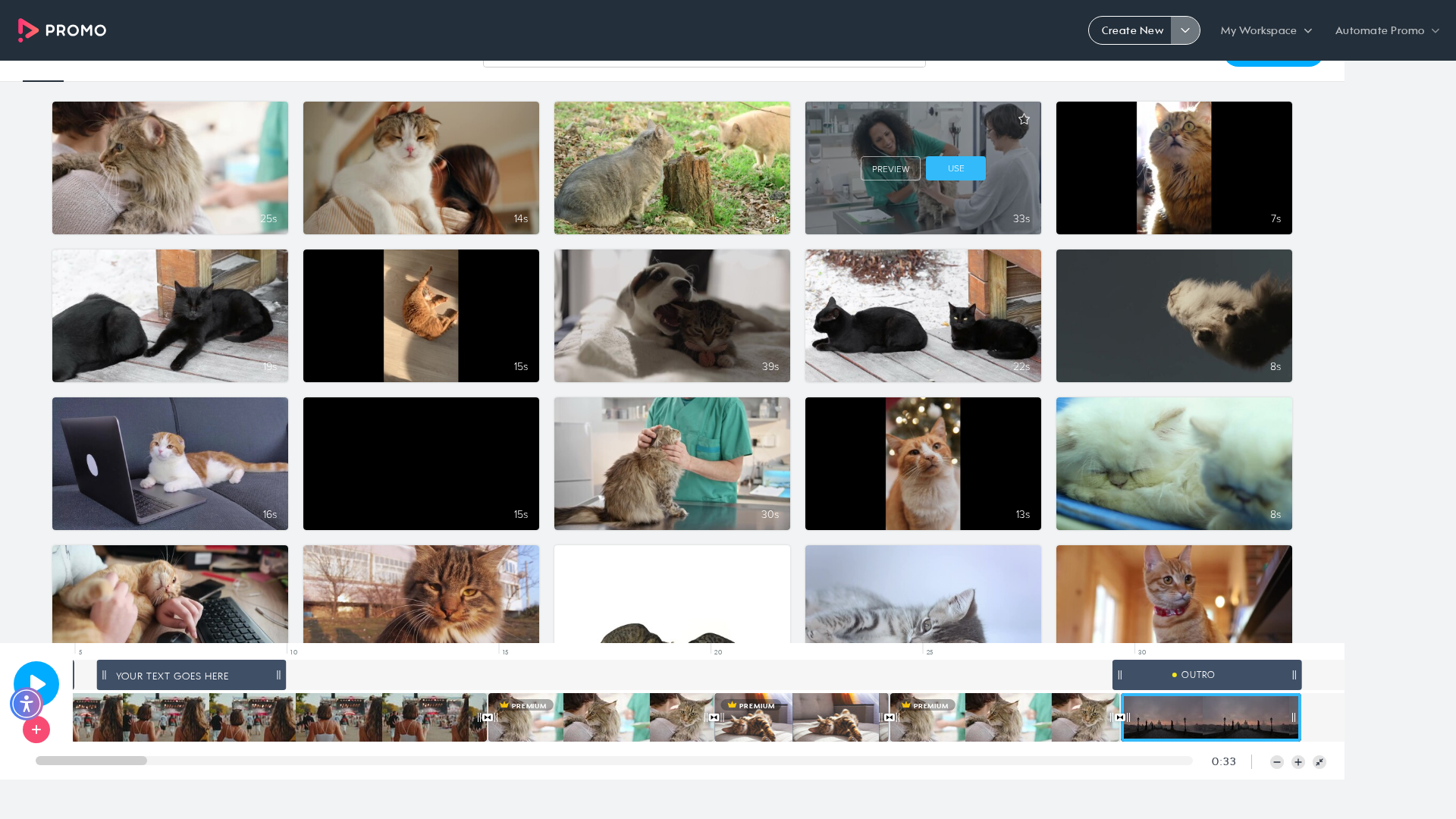Open the accessibility options icon

27,704
